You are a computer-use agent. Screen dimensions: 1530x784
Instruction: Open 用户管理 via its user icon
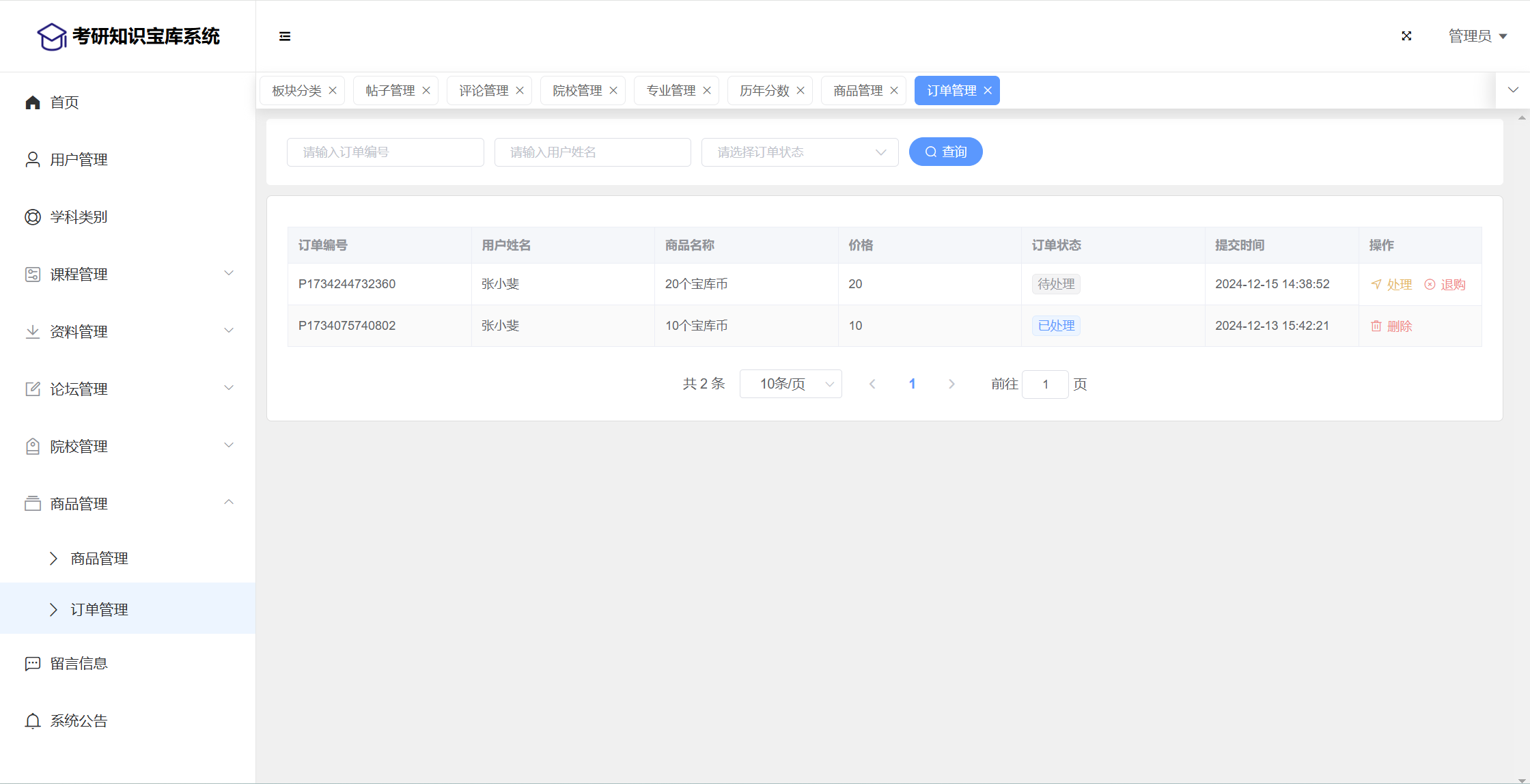click(32, 160)
